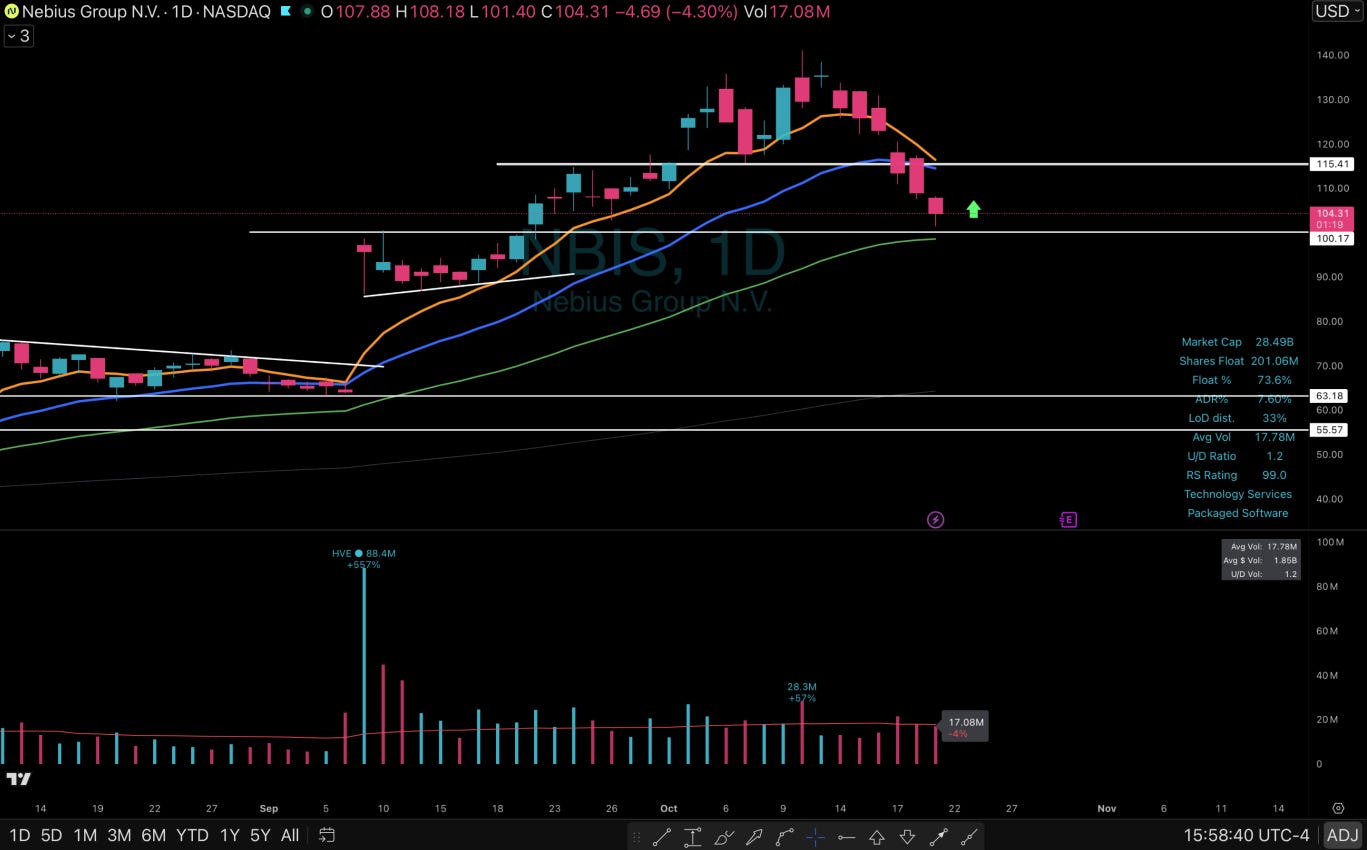Set chart range to 3M

[x=119, y=835]
